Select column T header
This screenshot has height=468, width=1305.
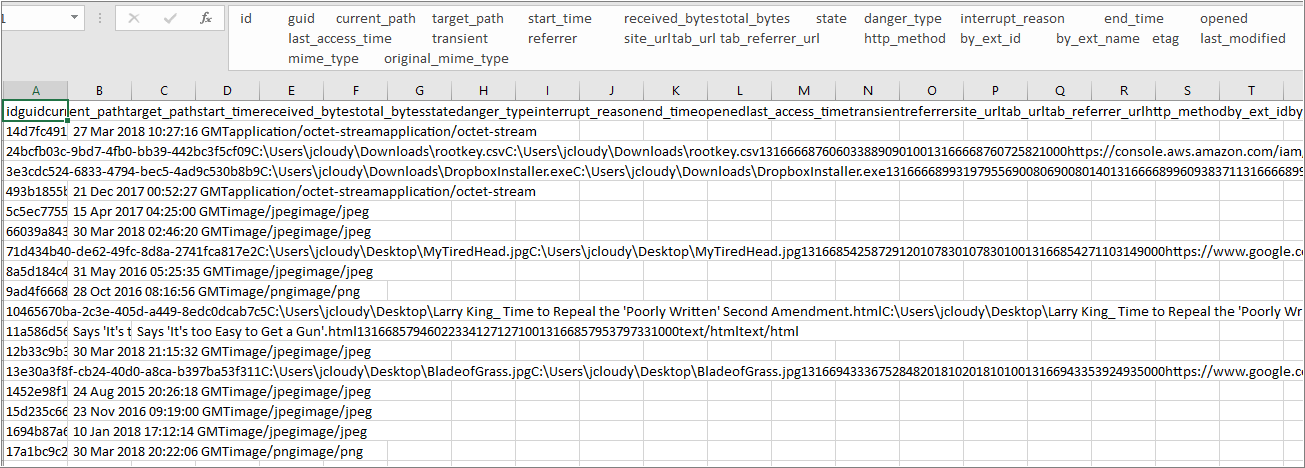pyautogui.click(x=1251, y=90)
